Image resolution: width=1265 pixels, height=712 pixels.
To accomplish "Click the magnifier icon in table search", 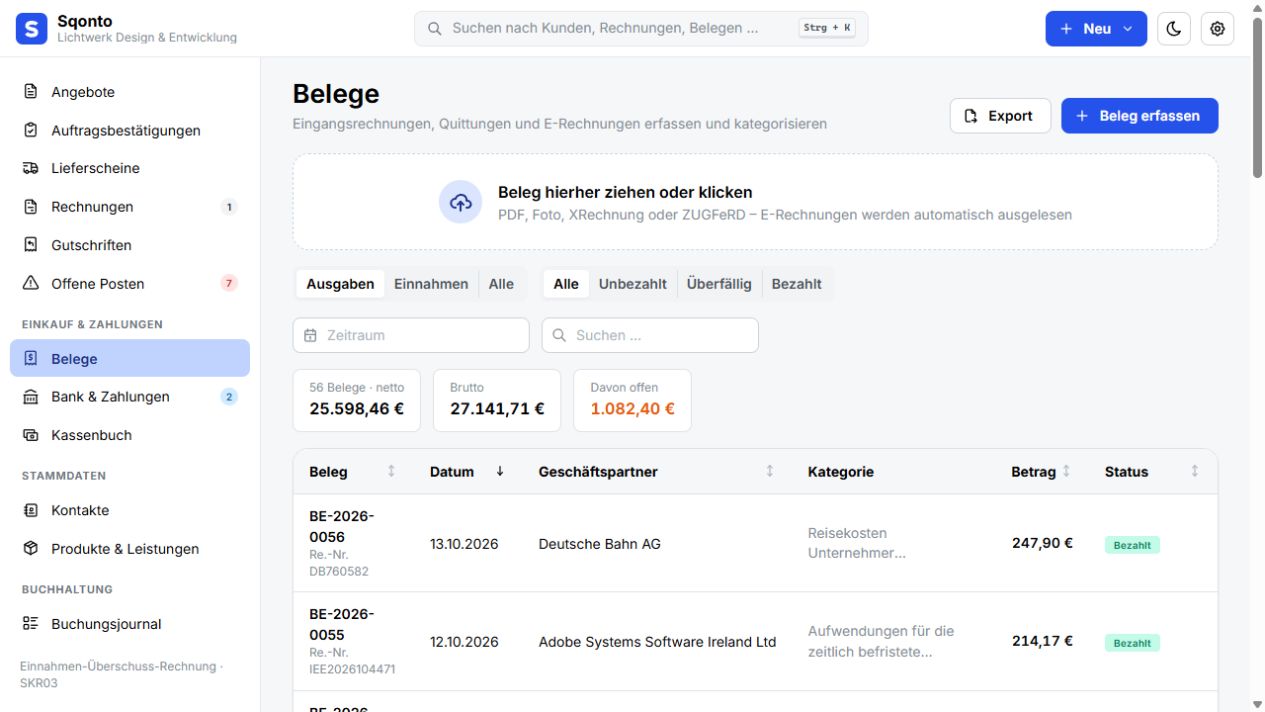I will click(x=559, y=336).
